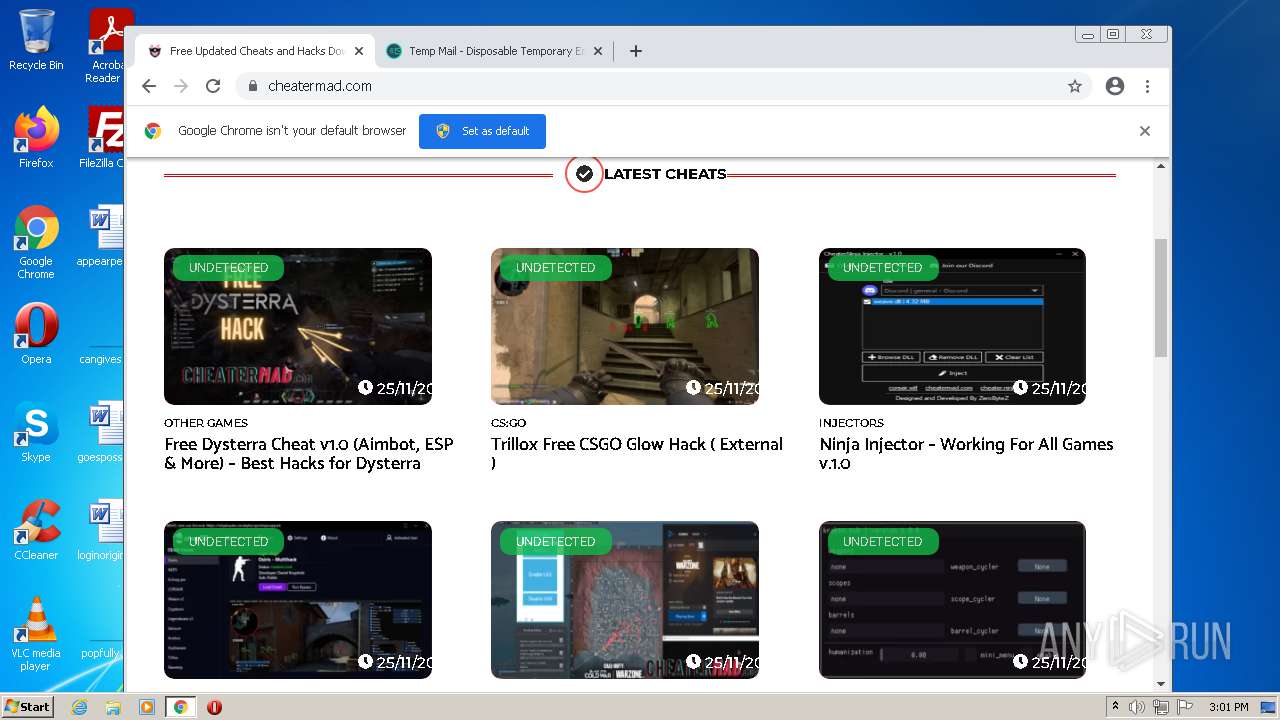Close the Free Updated Cheats tab

(x=359, y=51)
